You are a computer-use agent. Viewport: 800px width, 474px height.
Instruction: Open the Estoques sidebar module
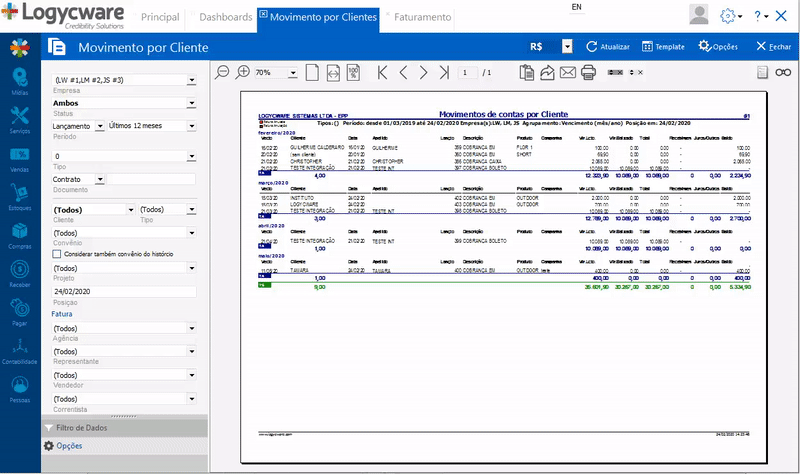pos(18,197)
